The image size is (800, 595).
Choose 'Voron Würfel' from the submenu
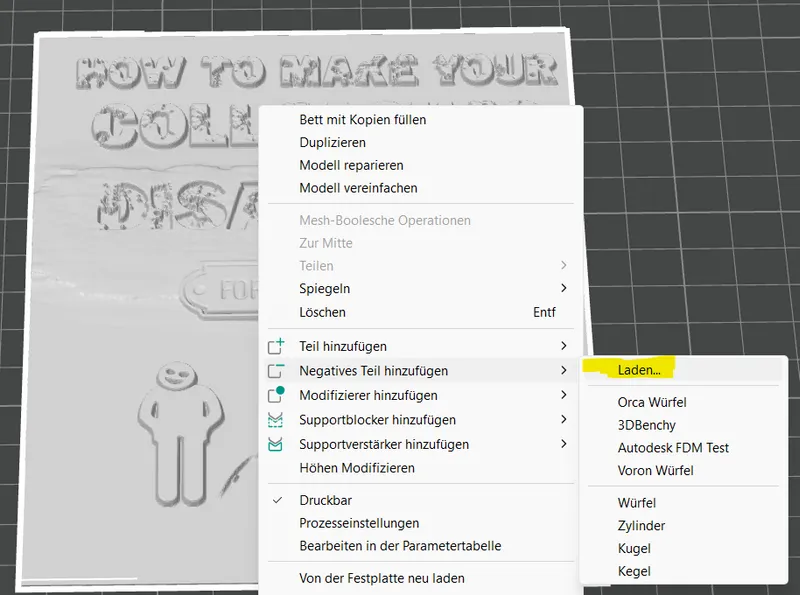655,471
